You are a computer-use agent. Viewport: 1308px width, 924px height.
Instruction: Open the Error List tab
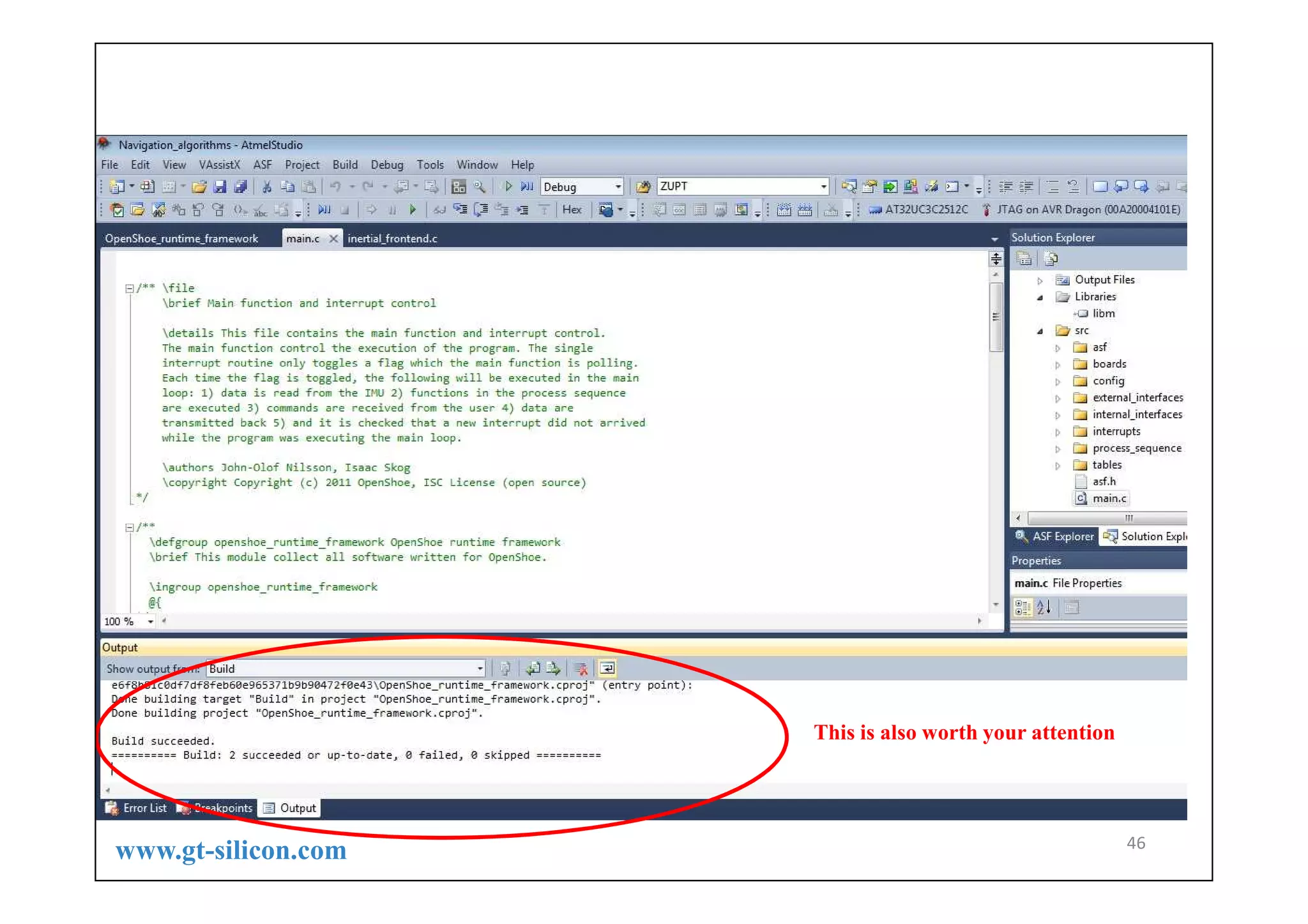137,808
